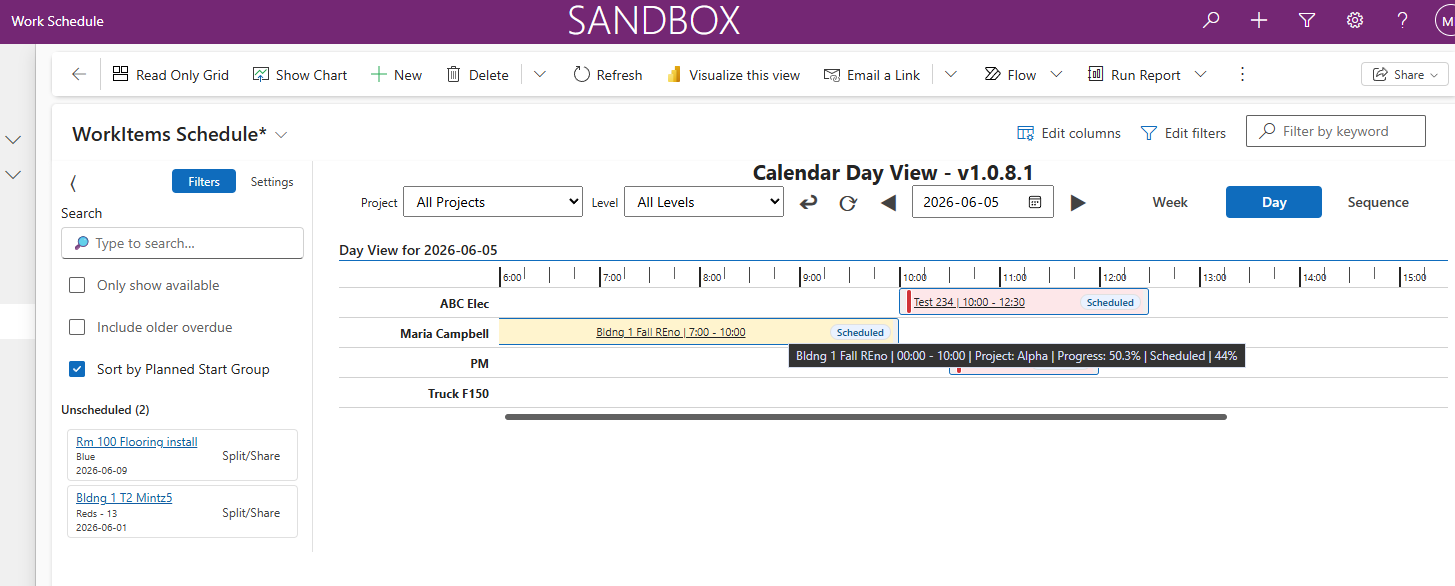Image resolution: width=1455 pixels, height=586 pixels.
Task: Expand the Flow dropdown arrow
Action: pyautogui.click(x=1056, y=74)
